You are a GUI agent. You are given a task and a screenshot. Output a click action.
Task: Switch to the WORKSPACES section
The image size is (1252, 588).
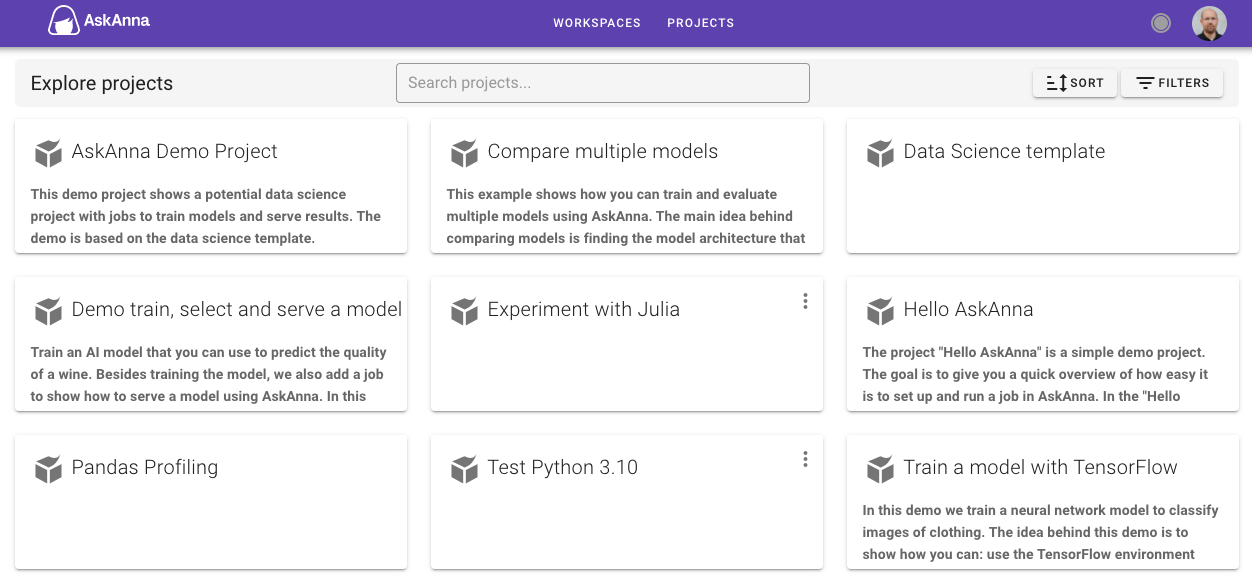pyautogui.click(x=596, y=23)
